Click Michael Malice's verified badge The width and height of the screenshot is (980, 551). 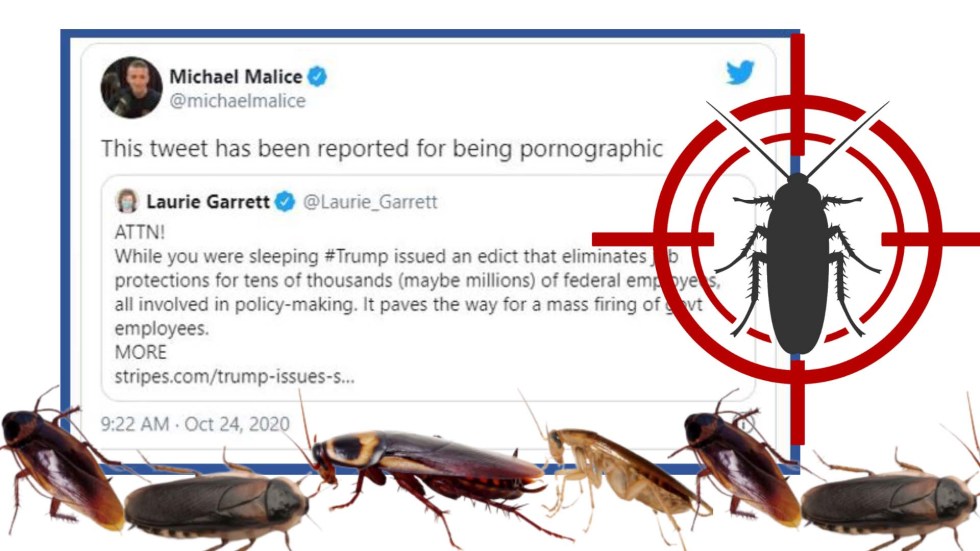318,76
